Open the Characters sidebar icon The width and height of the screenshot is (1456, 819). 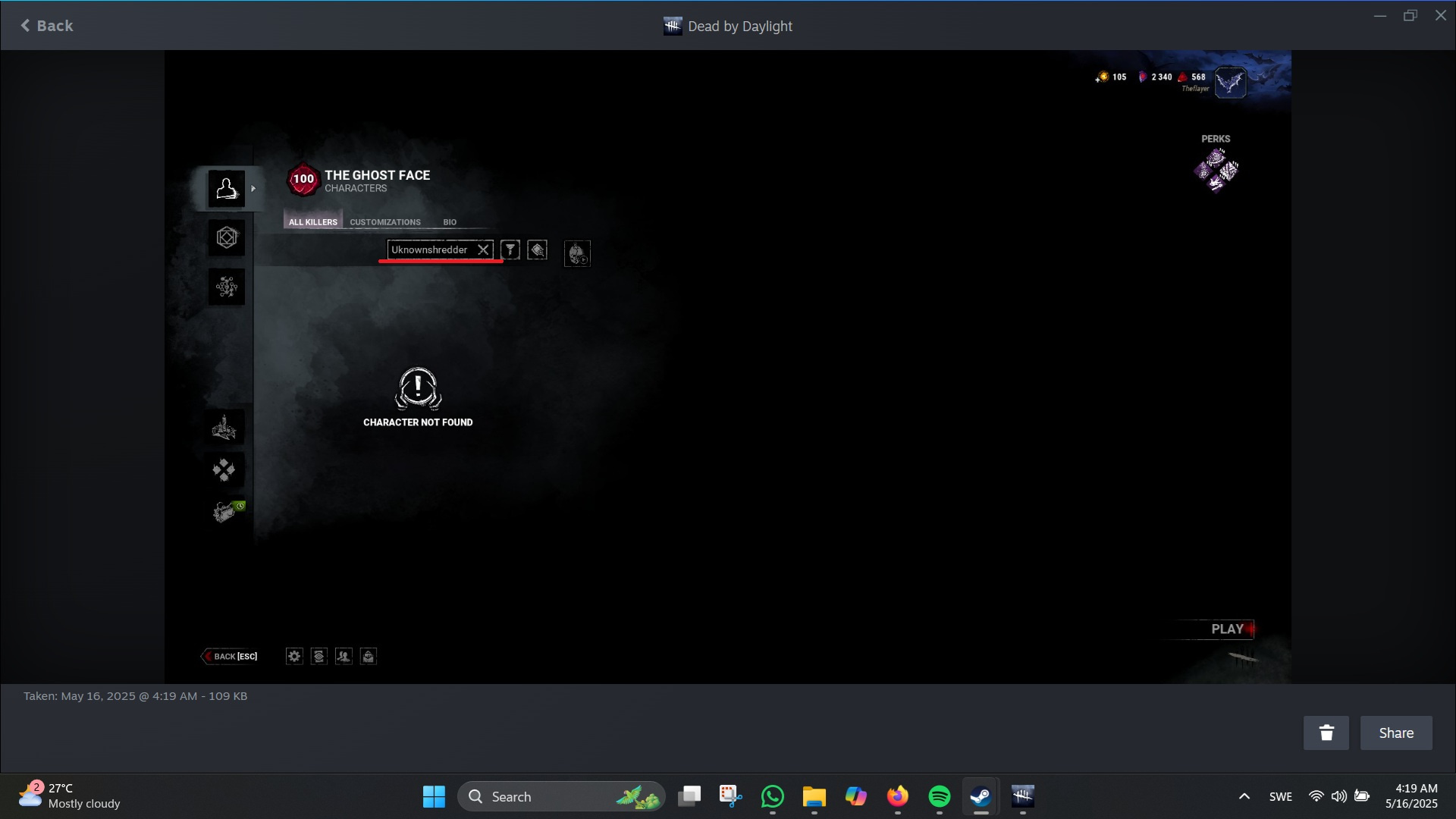coord(226,188)
